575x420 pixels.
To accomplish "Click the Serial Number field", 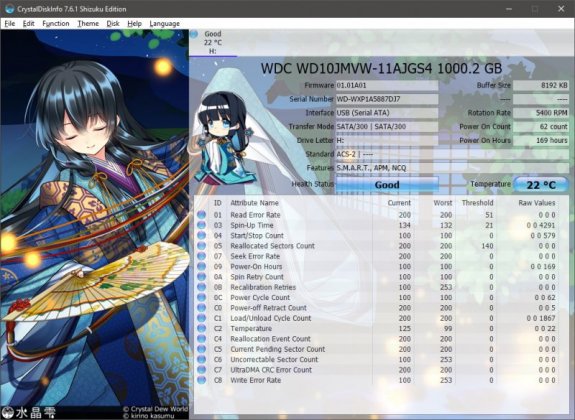I will click(387, 99).
